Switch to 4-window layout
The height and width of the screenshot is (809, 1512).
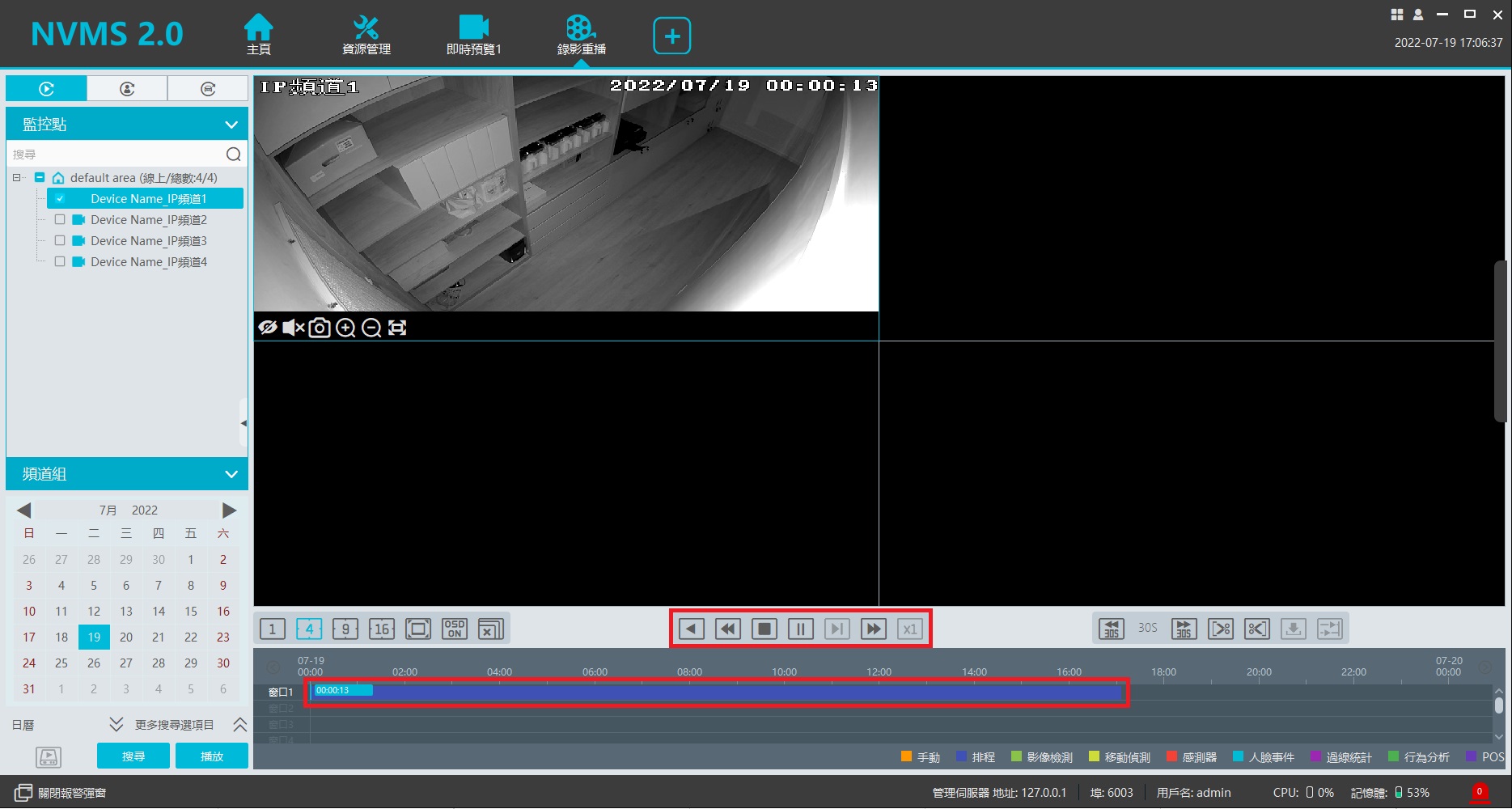coord(309,629)
